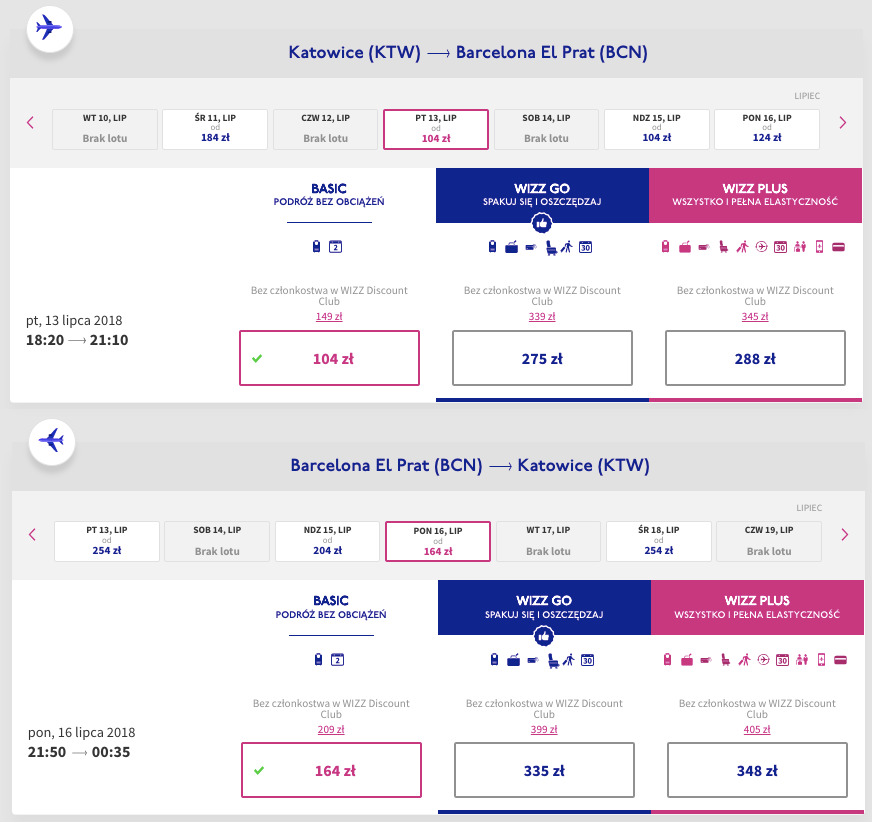Choose the outbound WIZZ PLUS fare 288 zł
874x822 pixels.
[x=755, y=358]
